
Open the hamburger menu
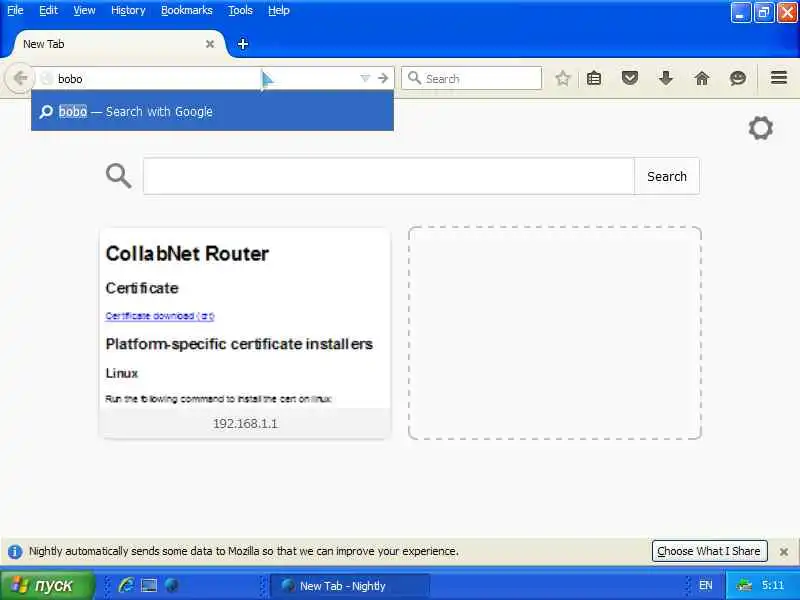pos(779,78)
